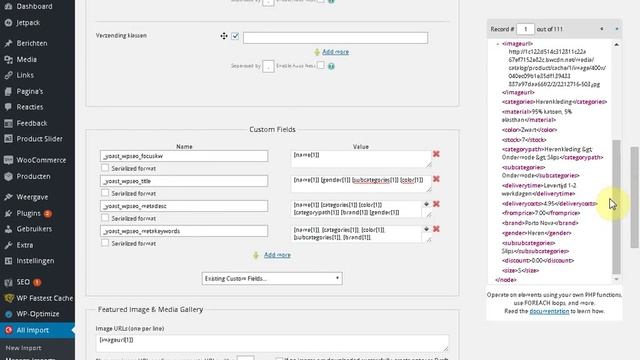The width and height of the screenshot is (640, 360).
Task: Click the Gebruikers user icon
Action: pos(8,229)
